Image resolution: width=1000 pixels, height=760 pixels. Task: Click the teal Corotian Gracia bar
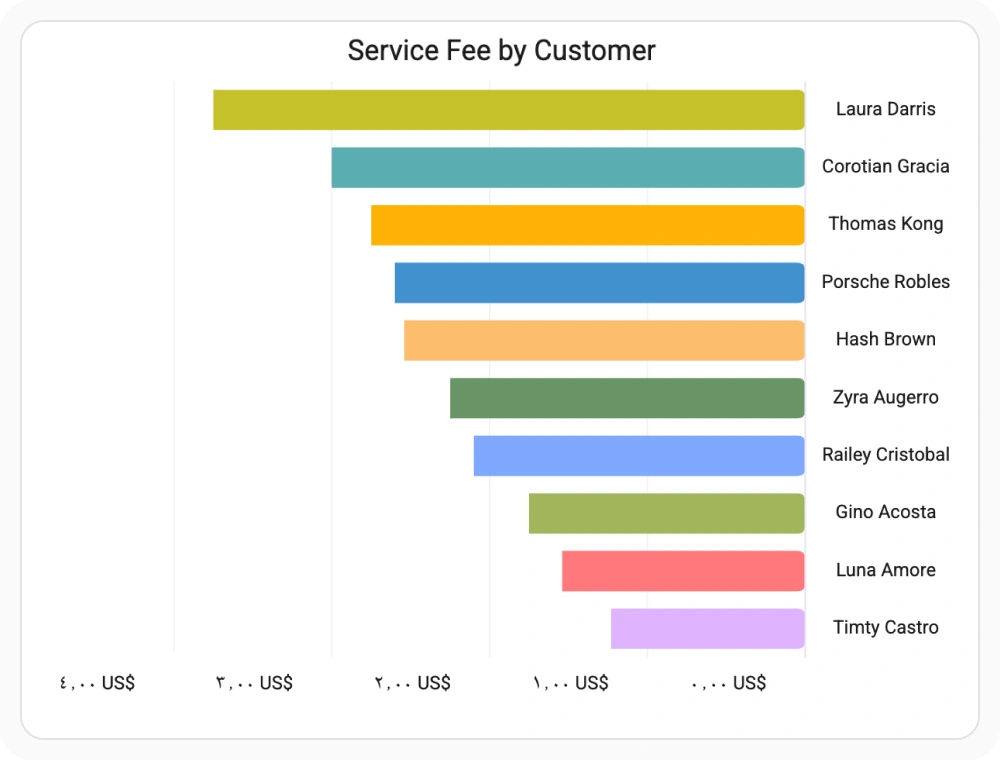(568, 168)
